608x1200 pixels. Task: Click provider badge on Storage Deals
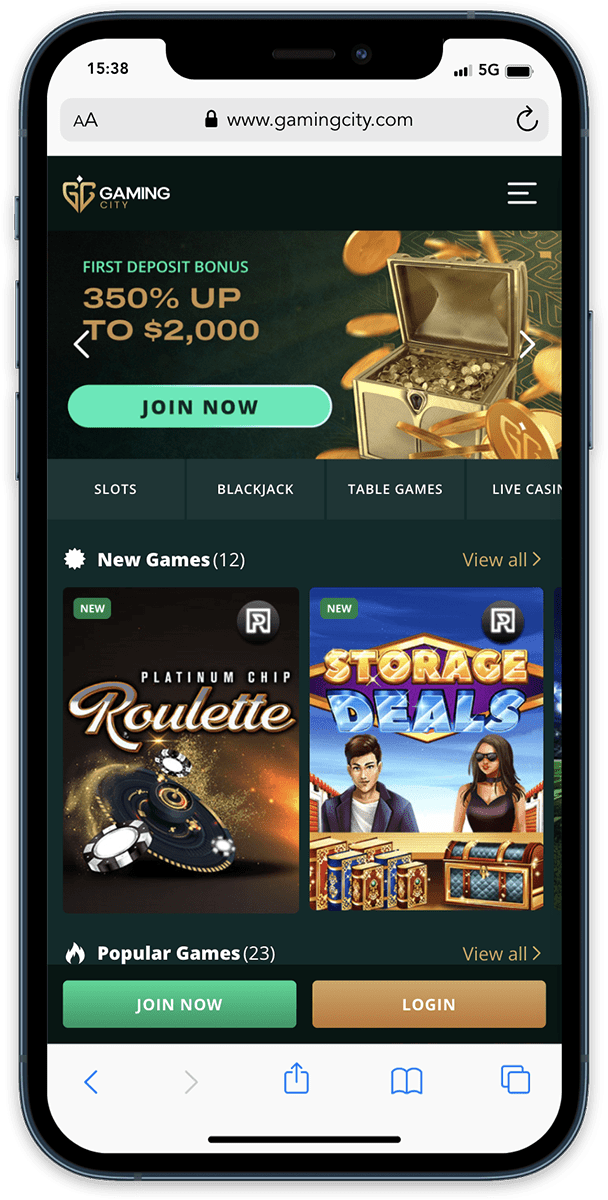503,621
